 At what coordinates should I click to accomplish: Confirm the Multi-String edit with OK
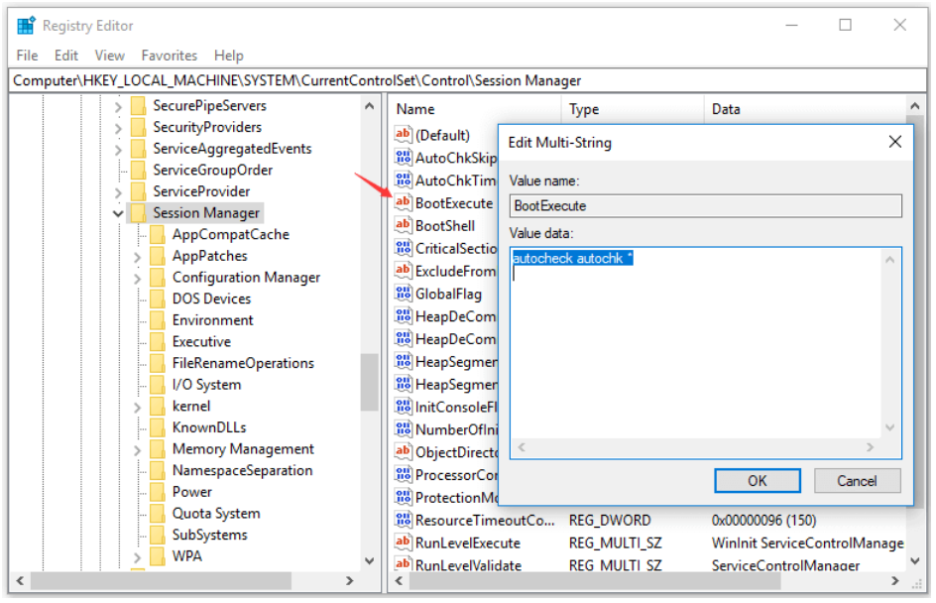757,481
